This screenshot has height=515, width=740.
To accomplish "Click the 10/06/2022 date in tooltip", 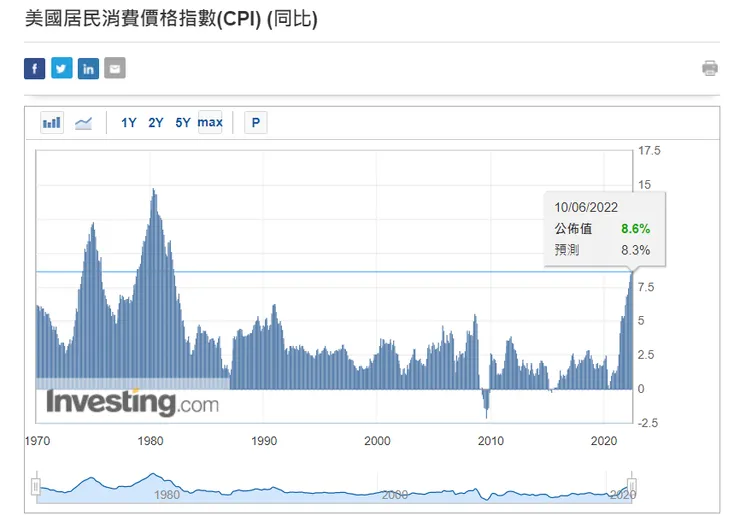I will click(586, 208).
